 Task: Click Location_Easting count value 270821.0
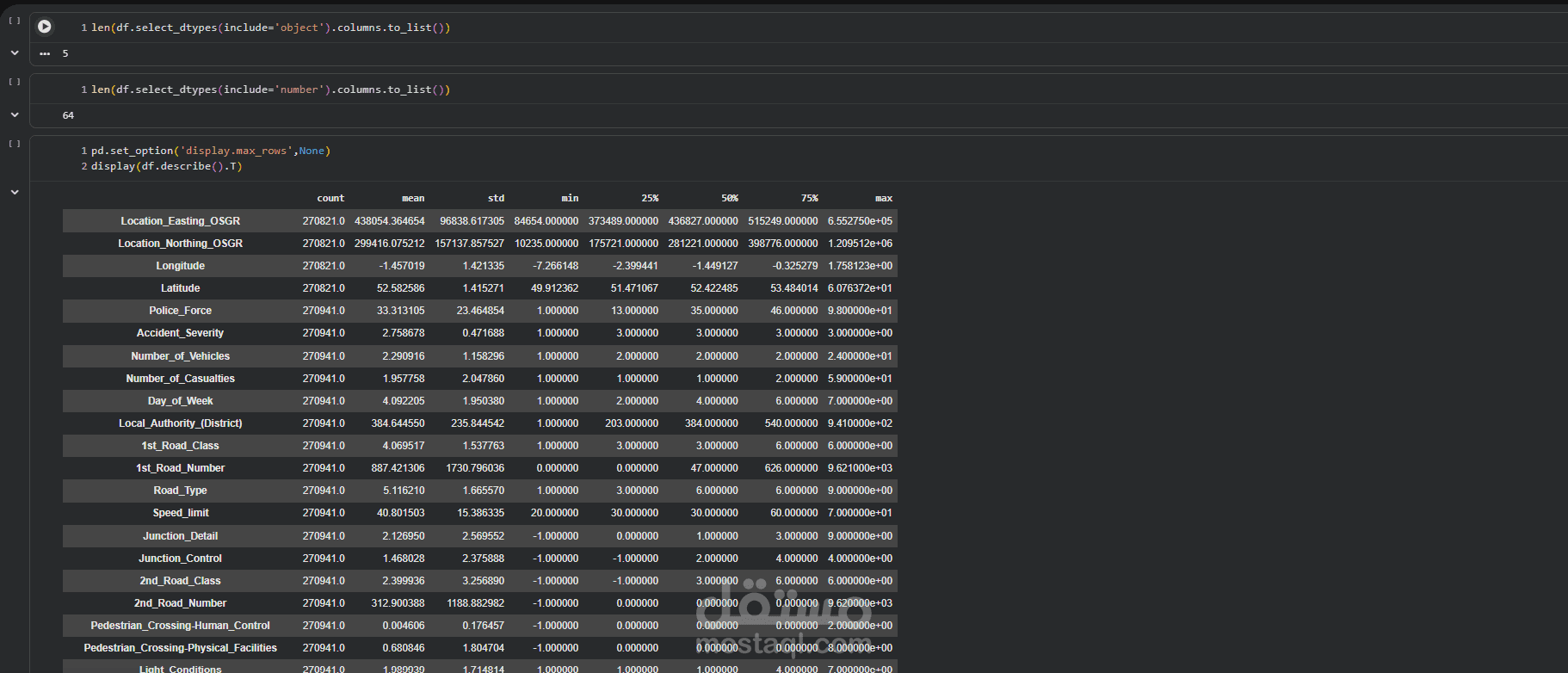(x=324, y=221)
